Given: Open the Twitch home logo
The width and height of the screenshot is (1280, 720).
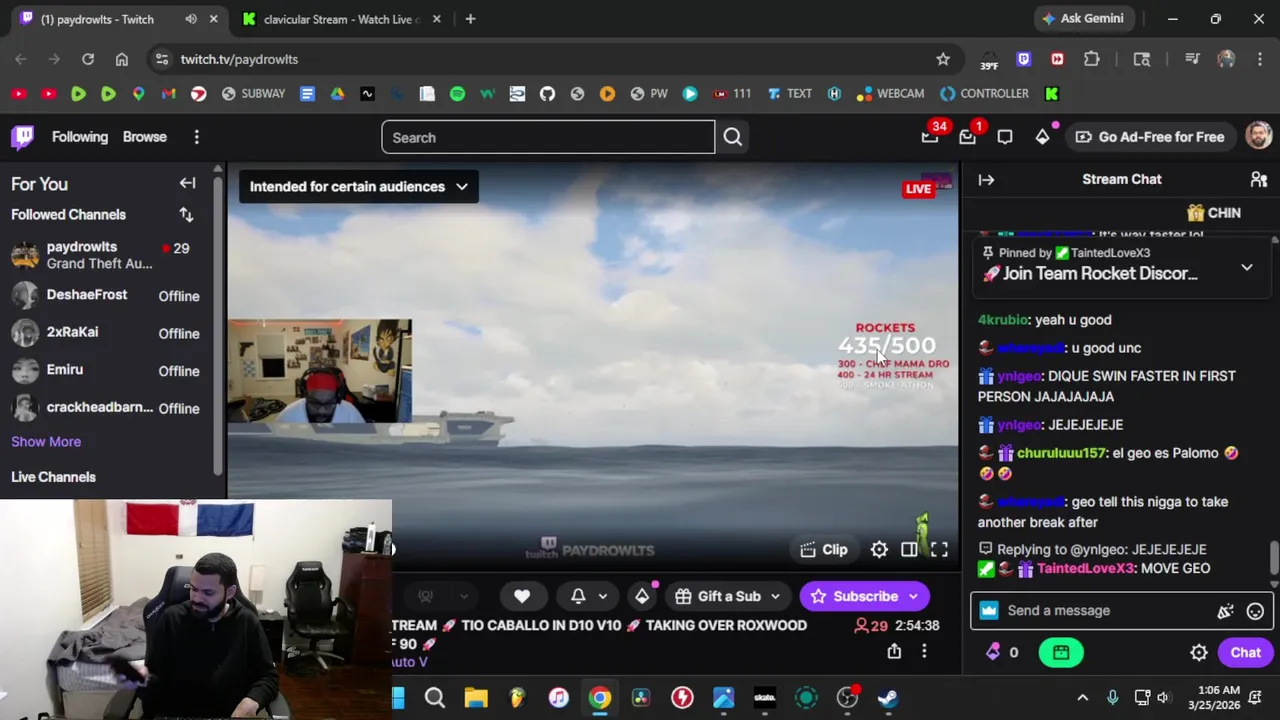Looking at the screenshot, I should coord(22,137).
